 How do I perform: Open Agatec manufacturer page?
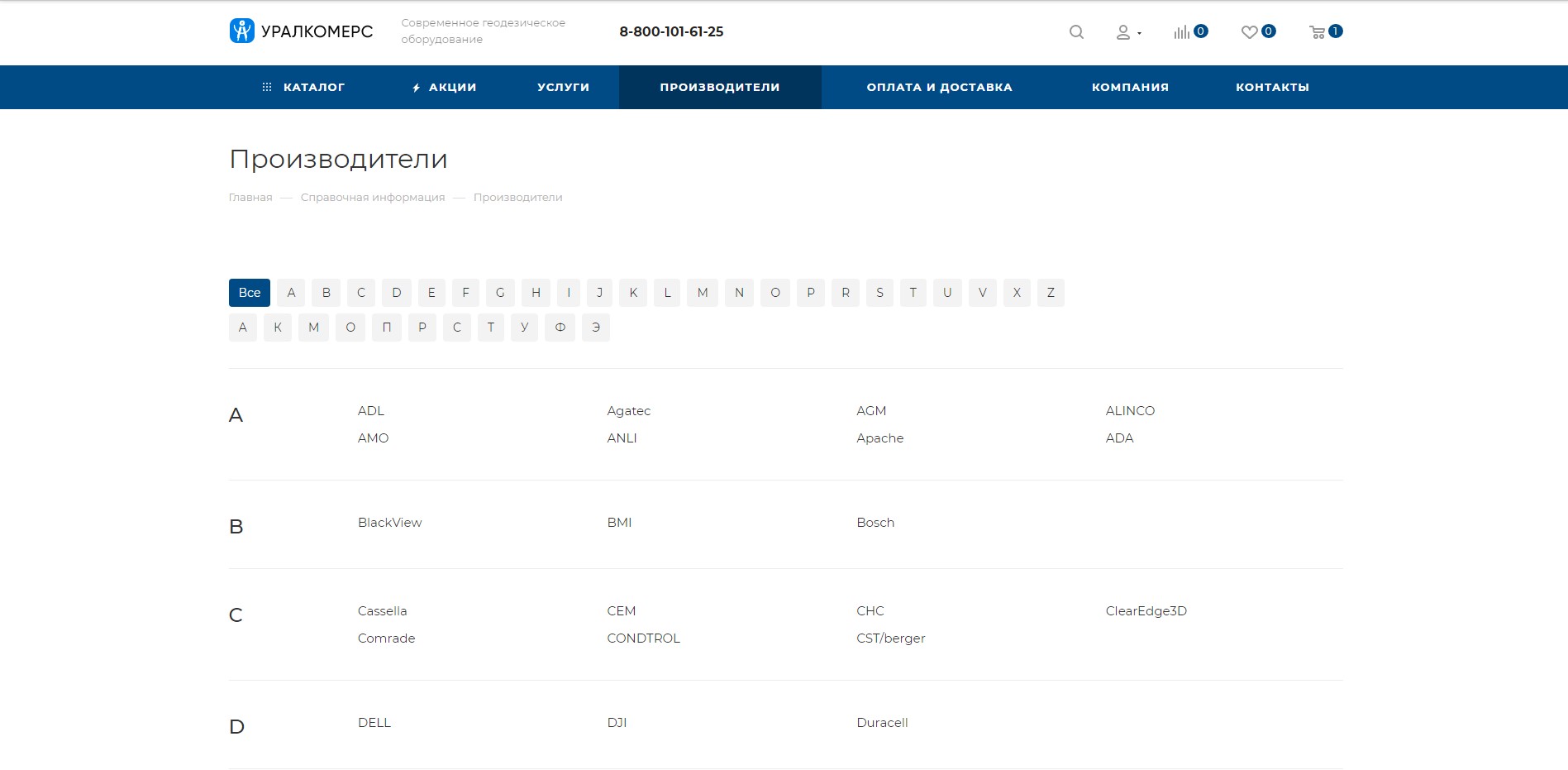[x=629, y=411]
